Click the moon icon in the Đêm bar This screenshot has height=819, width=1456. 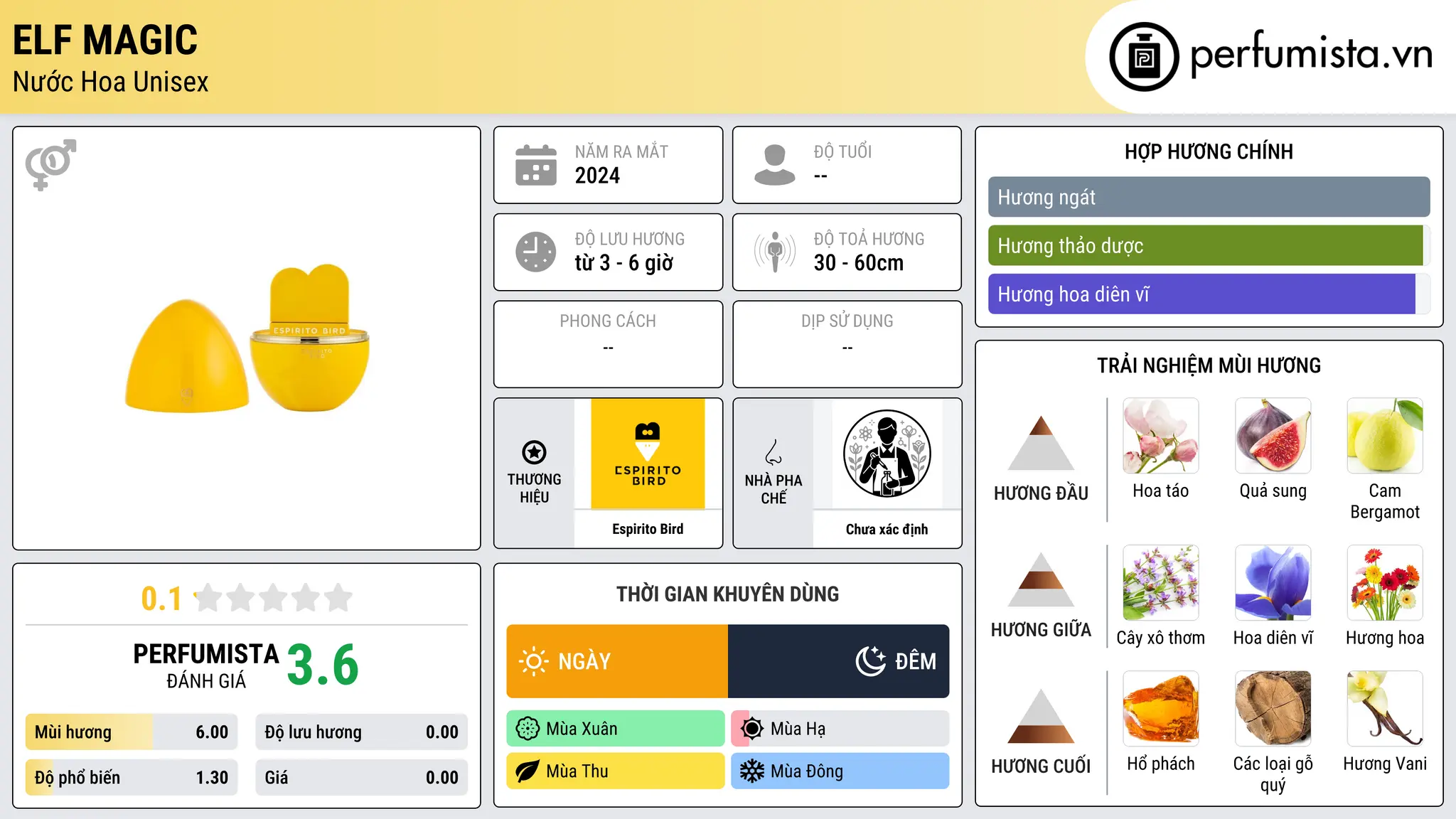click(870, 661)
